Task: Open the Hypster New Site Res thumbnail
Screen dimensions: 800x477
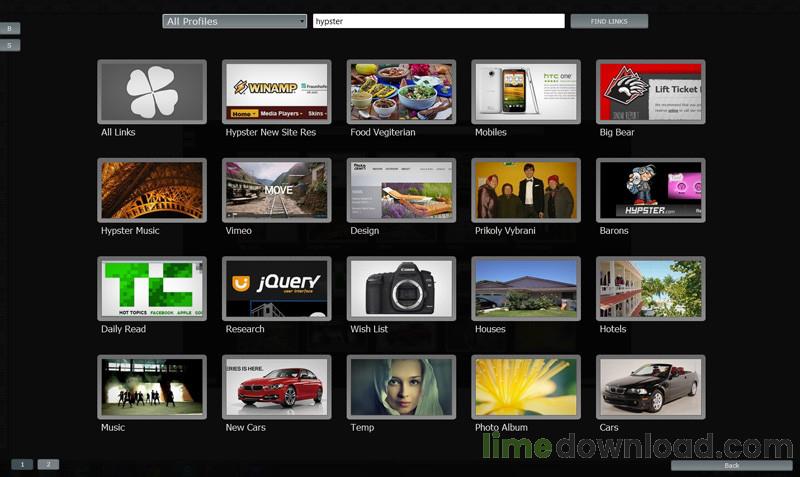Action: click(x=276, y=92)
